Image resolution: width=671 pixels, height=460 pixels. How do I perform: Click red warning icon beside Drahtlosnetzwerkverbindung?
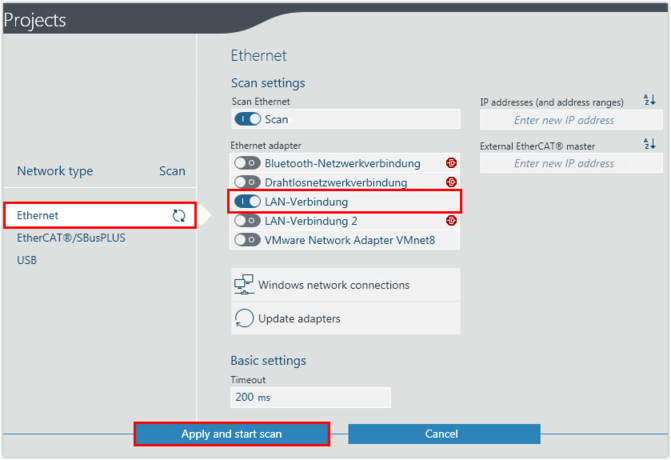click(451, 182)
